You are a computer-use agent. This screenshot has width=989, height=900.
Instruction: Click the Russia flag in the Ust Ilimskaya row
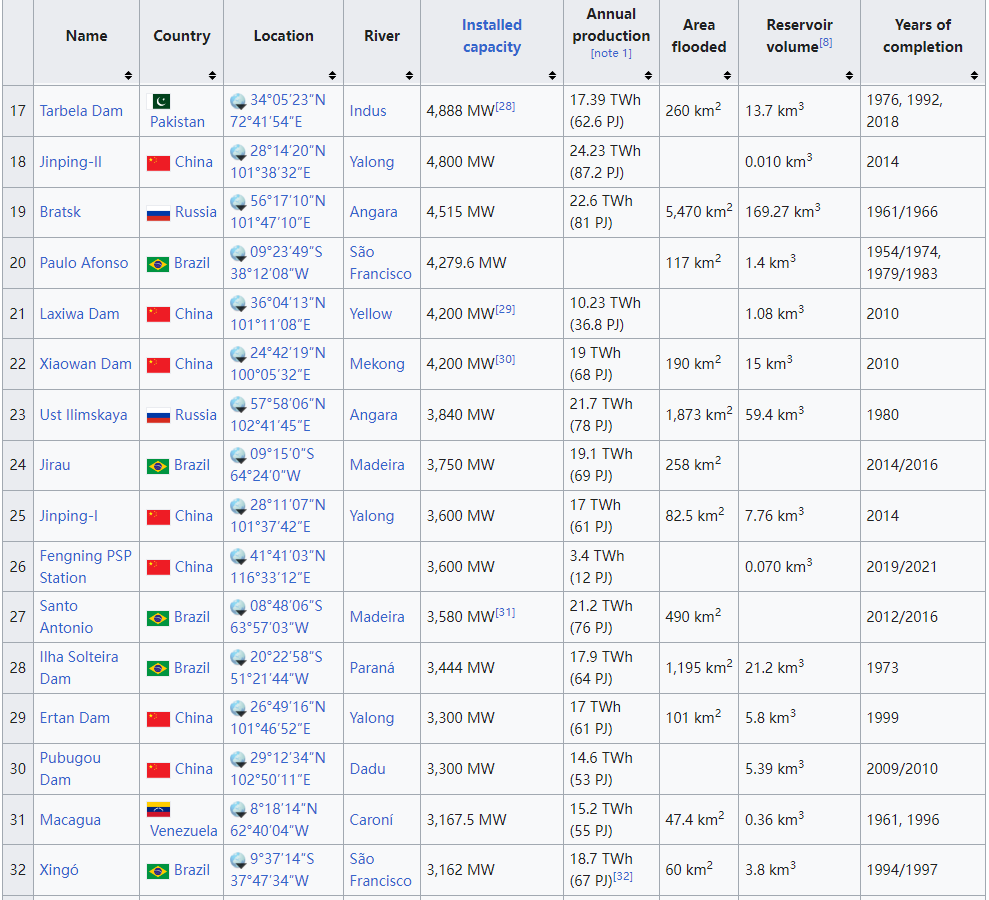158,415
